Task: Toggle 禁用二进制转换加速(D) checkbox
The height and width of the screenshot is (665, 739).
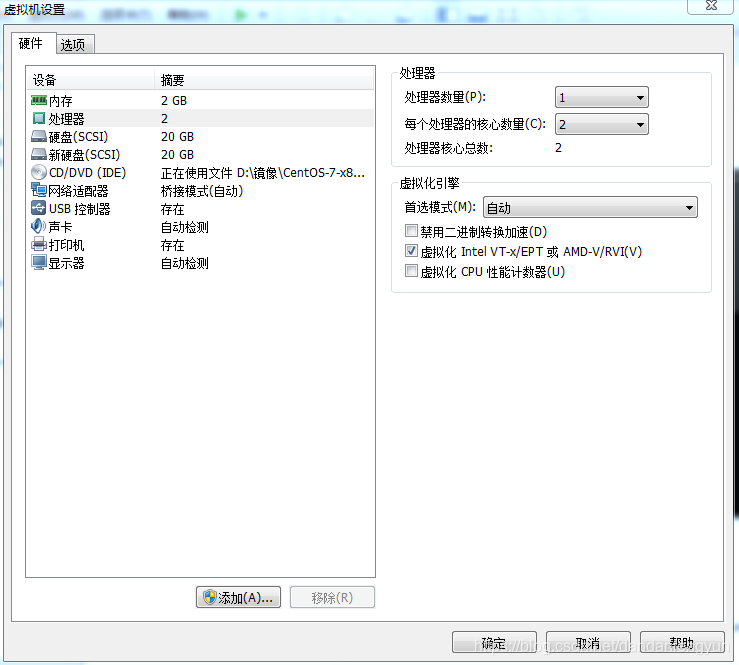Action: [x=411, y=231]
